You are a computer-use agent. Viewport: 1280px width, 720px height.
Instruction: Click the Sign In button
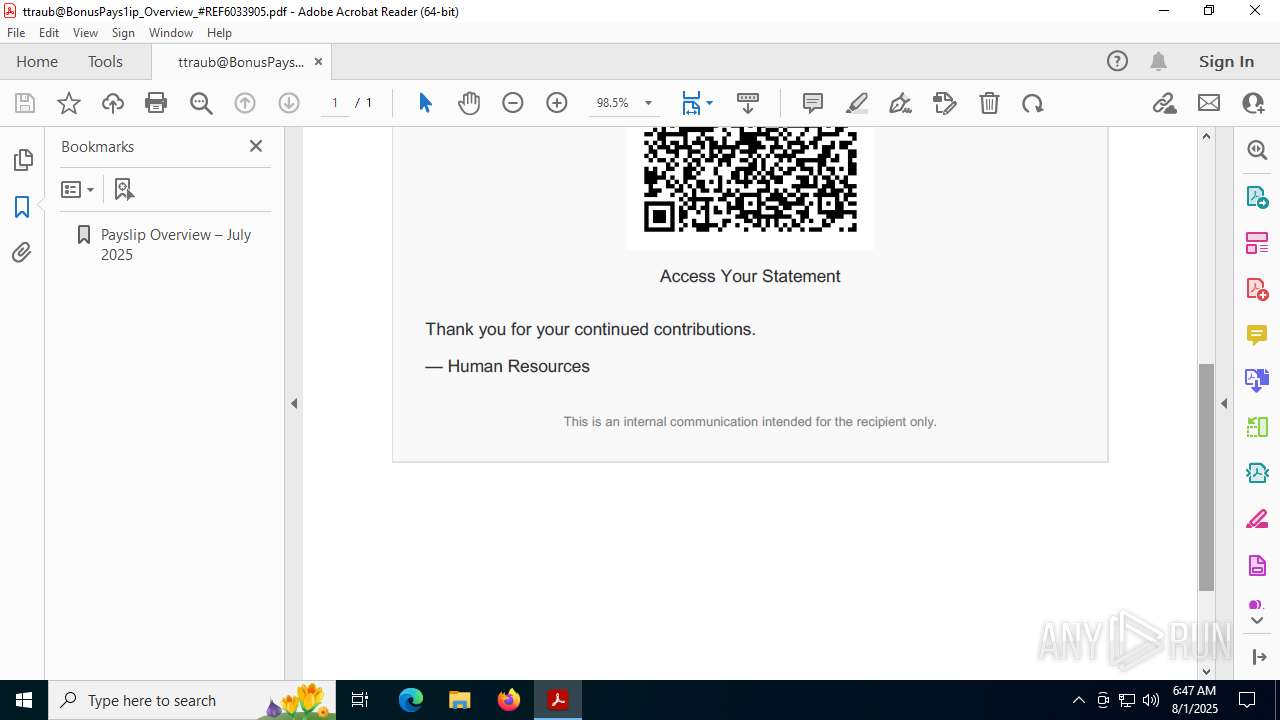[x=1226, y=62]
